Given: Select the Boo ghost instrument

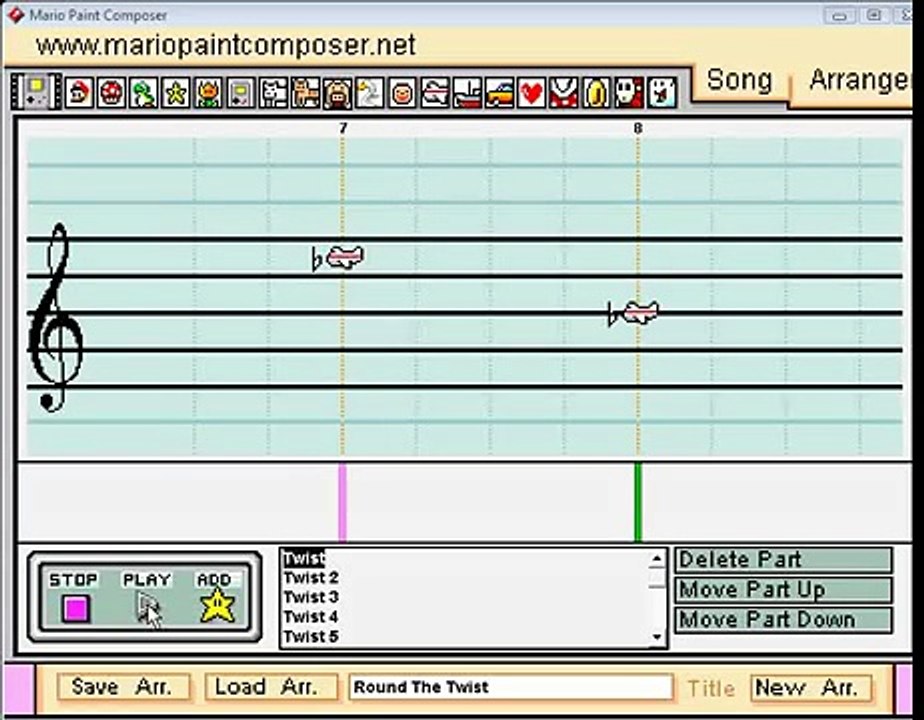Looking at the screenshot, I should [661, 93].
